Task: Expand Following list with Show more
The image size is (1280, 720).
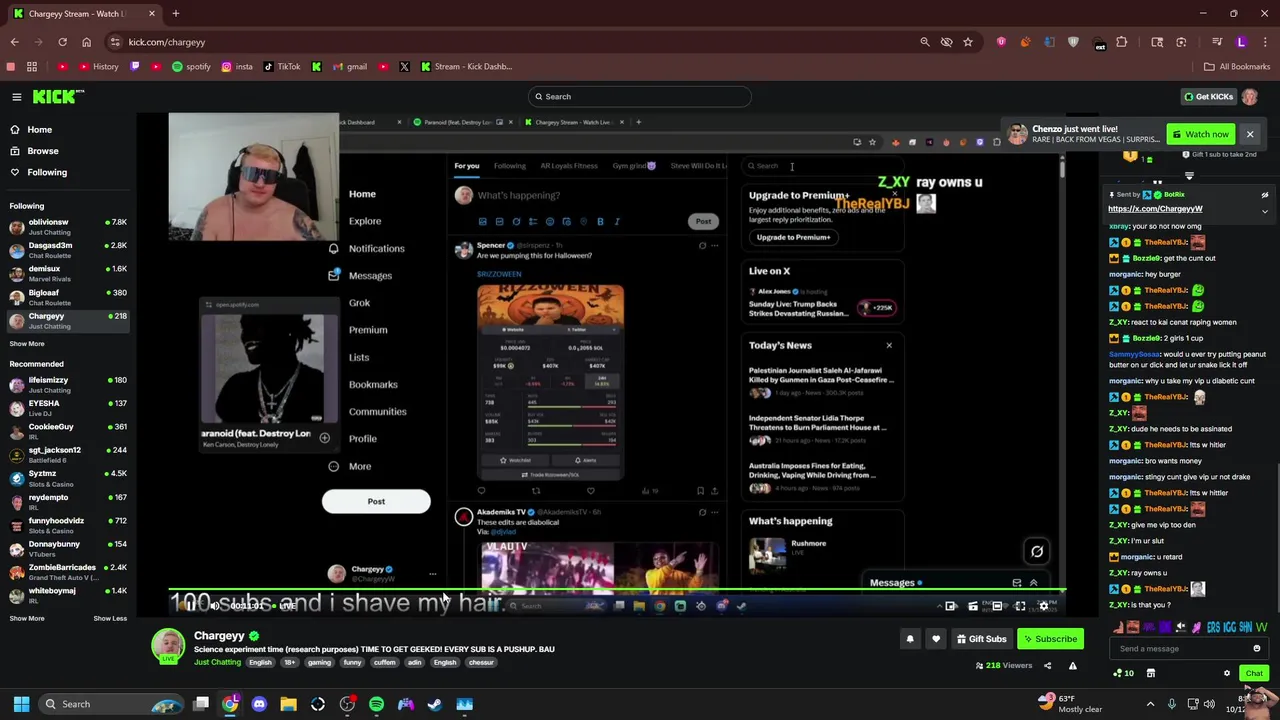Action: pyautogui.click(x=27, y=344)
